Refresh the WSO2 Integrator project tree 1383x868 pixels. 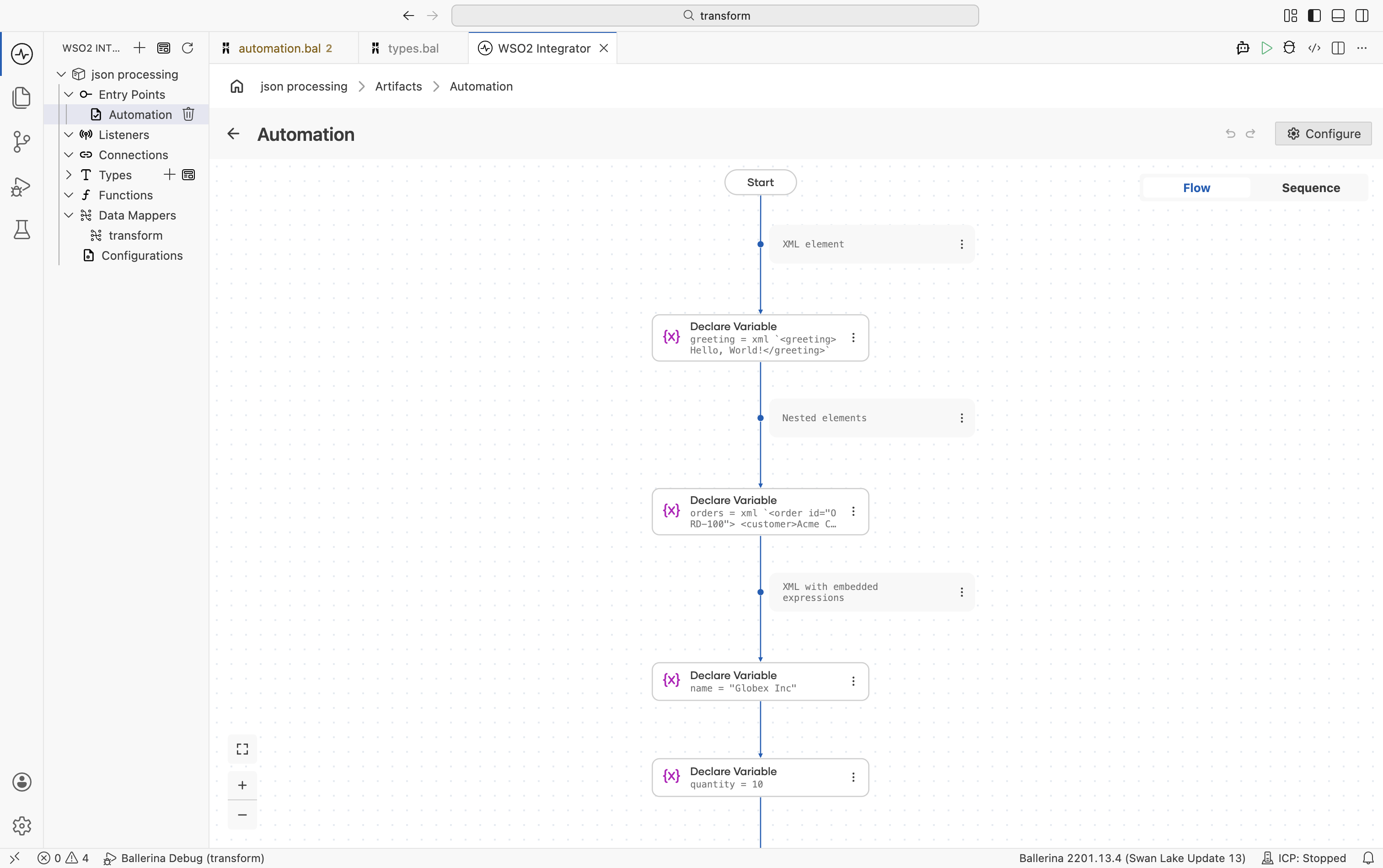(x=188, y=48)
